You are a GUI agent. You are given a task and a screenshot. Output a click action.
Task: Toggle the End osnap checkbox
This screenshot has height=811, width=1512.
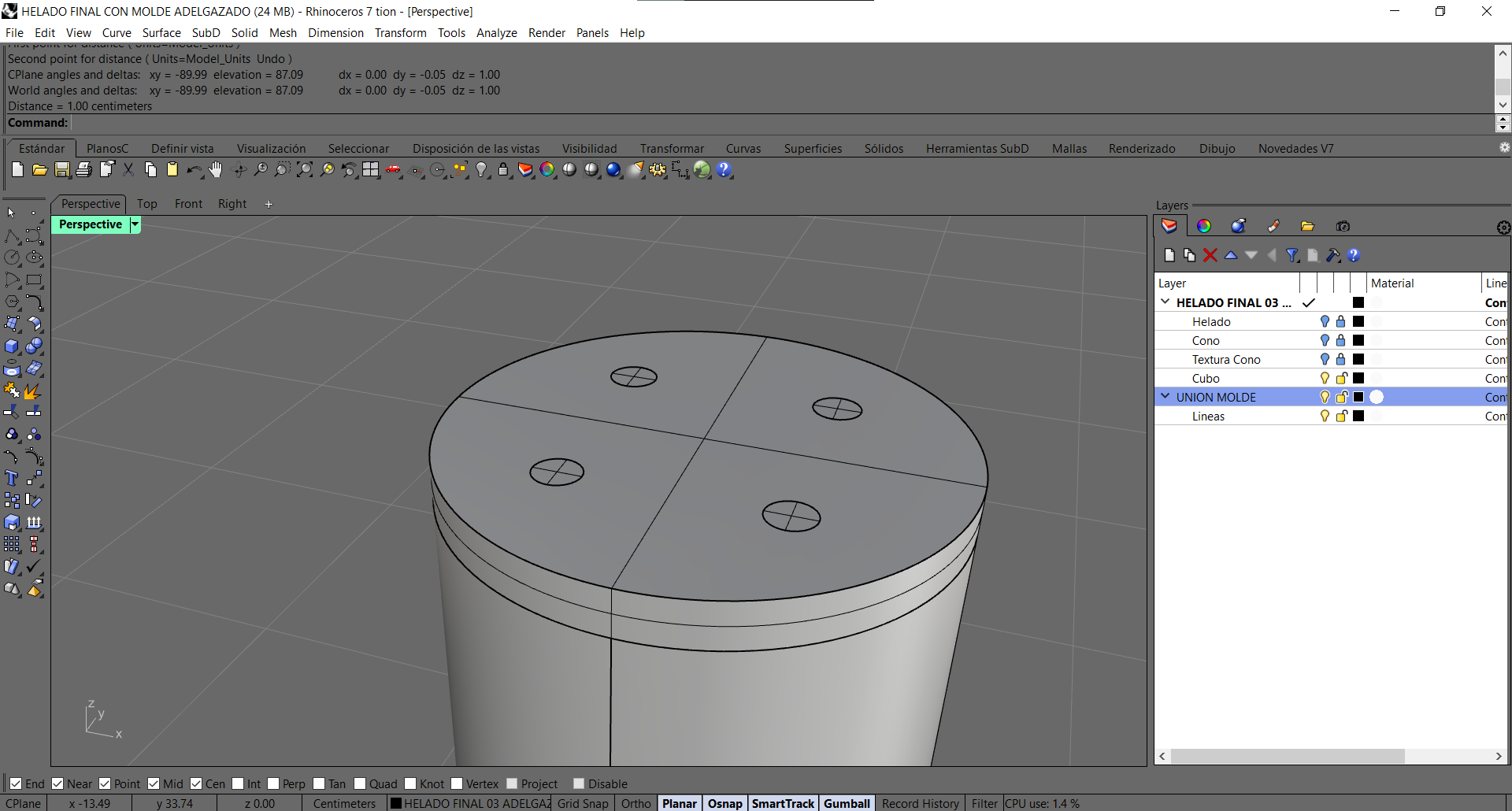click(16, 783)
